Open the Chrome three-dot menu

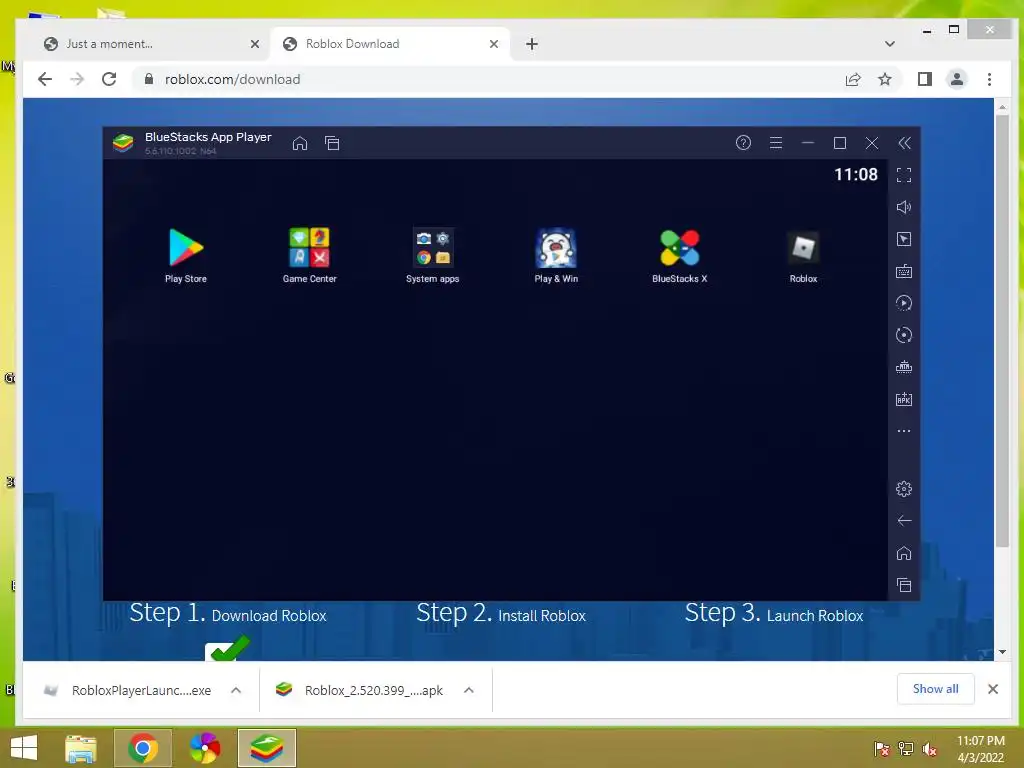(989, 79)
